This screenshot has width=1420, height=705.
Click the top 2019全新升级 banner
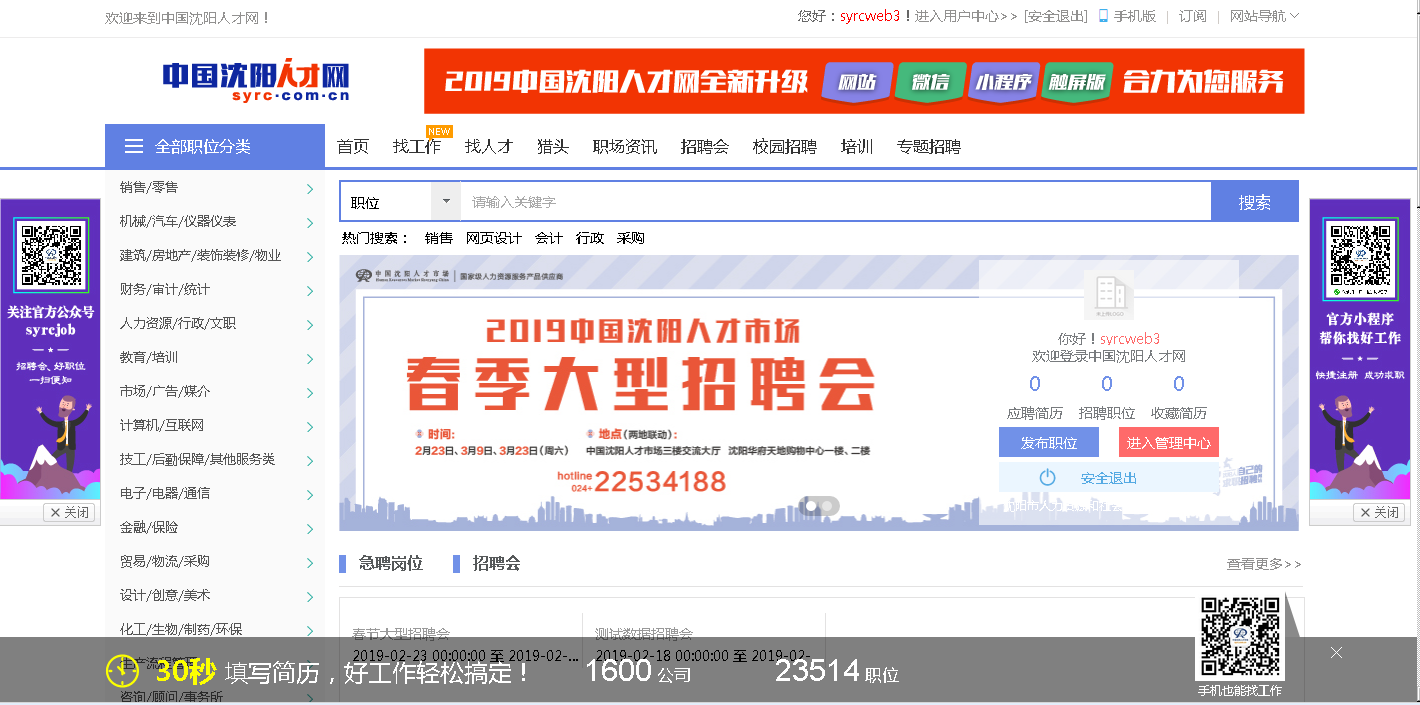point(864,81)
